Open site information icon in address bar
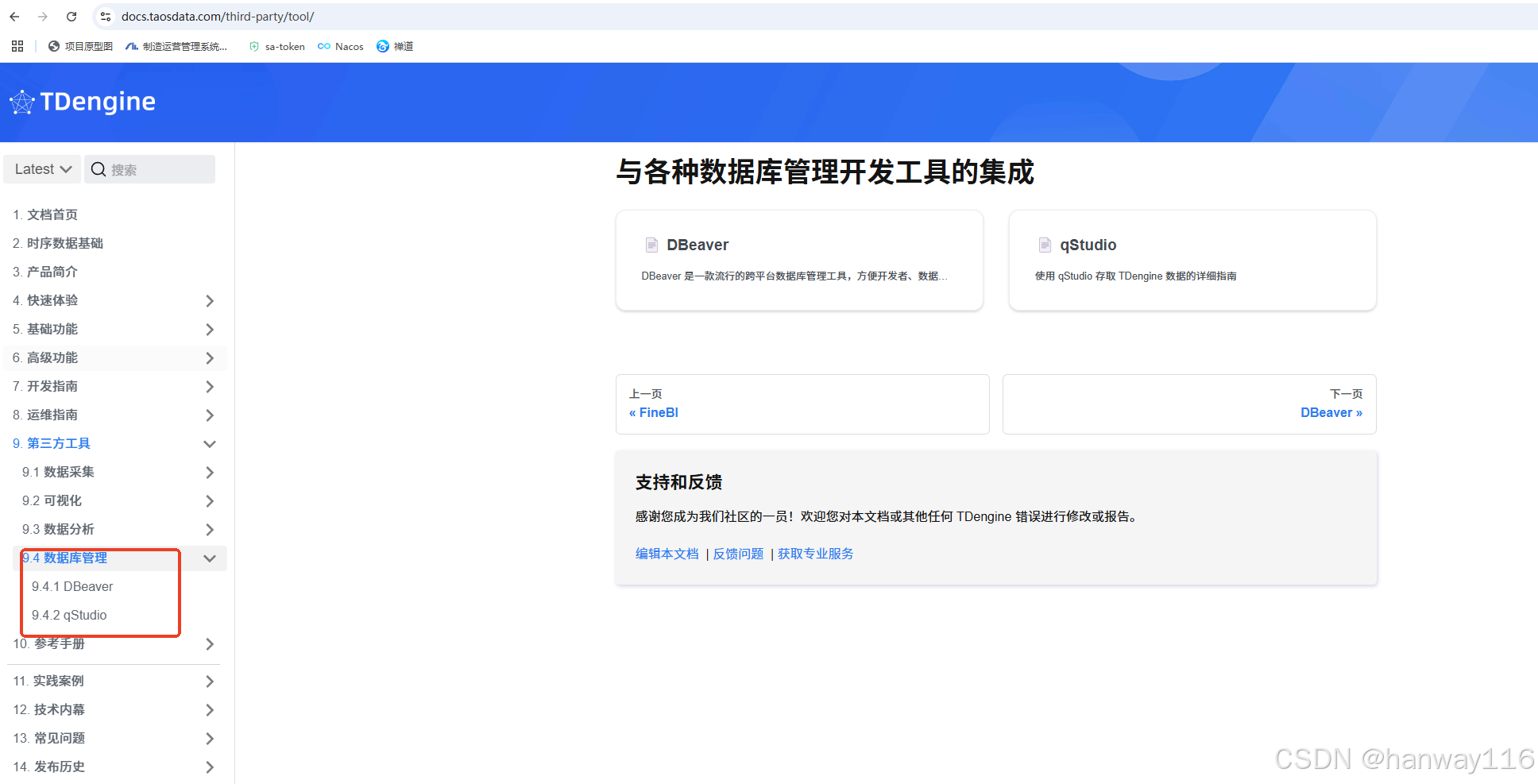 tap(106, 16)
